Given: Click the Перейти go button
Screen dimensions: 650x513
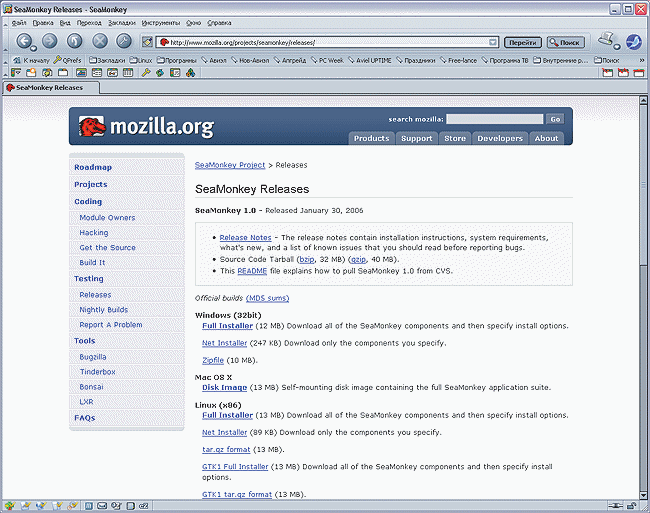Looking at the screenshot, I should [523, 42].
